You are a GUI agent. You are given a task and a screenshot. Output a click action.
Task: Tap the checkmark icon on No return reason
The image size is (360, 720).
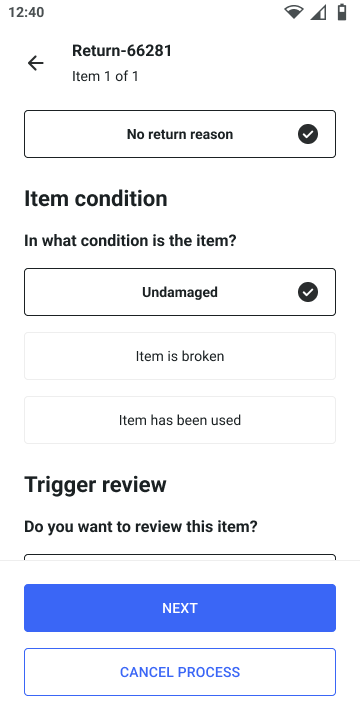308,134
